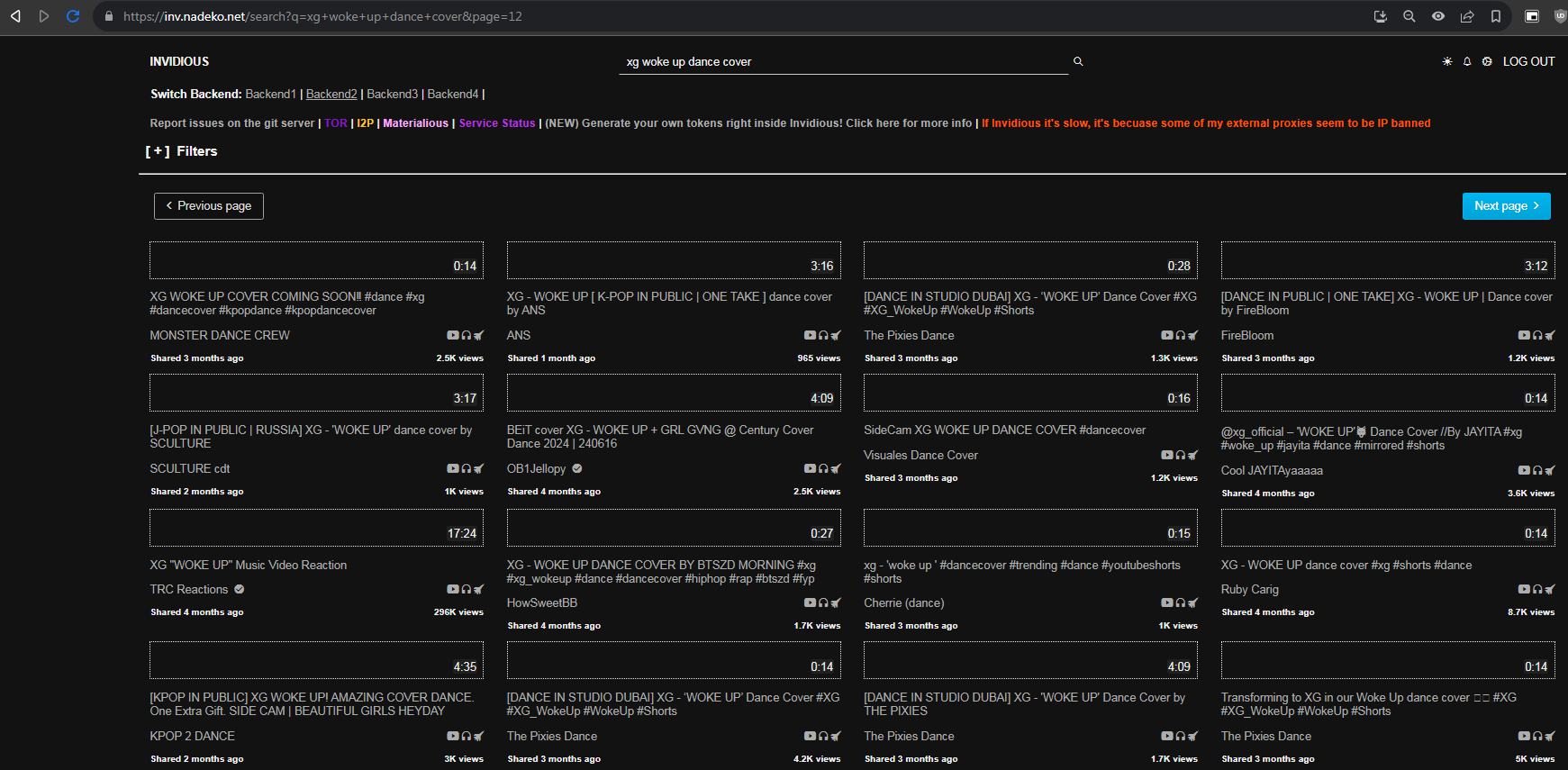Open FireBloom's DANCE IN PUBLIC video title
The image size is (1568, 770).
coord(1387,303)
